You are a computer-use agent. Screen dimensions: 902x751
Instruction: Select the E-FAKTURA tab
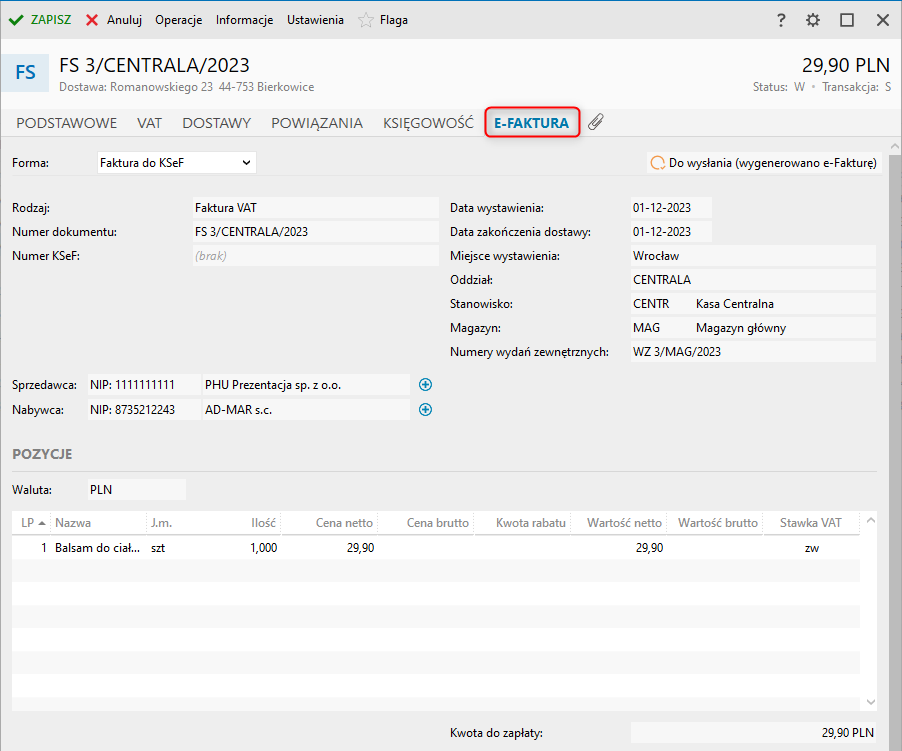tap(532, 122)
